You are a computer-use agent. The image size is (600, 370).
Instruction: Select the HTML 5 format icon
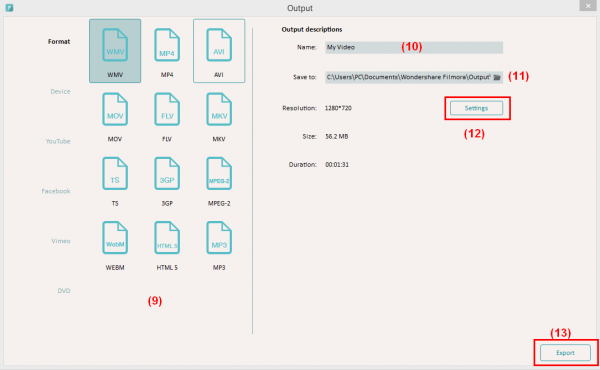coord(167,238)
